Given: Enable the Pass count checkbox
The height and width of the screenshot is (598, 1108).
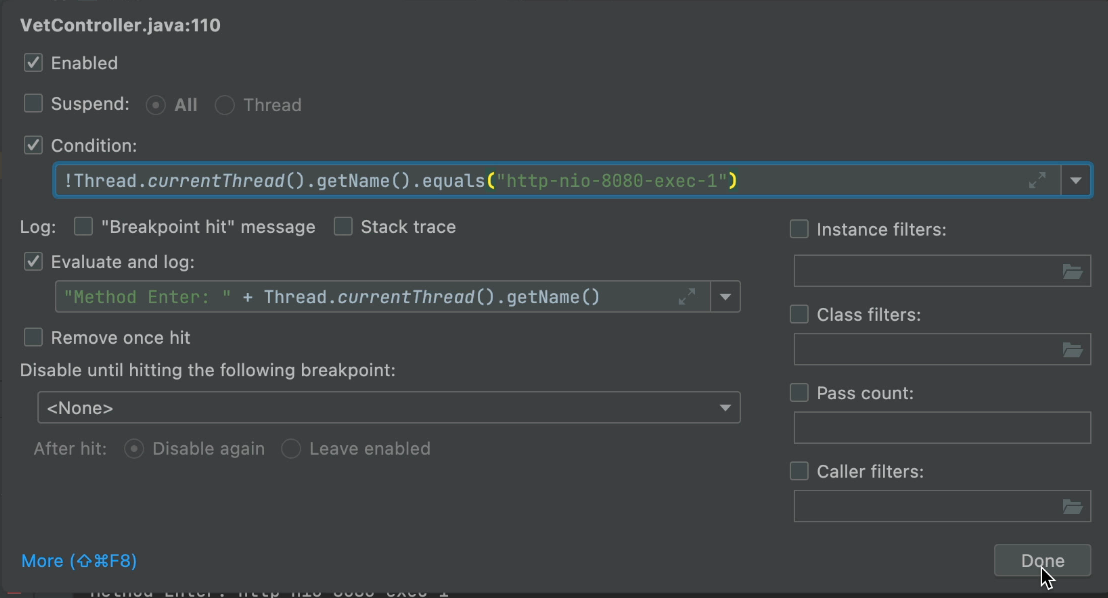Looking at the screenshot, I should click(799, 393).
